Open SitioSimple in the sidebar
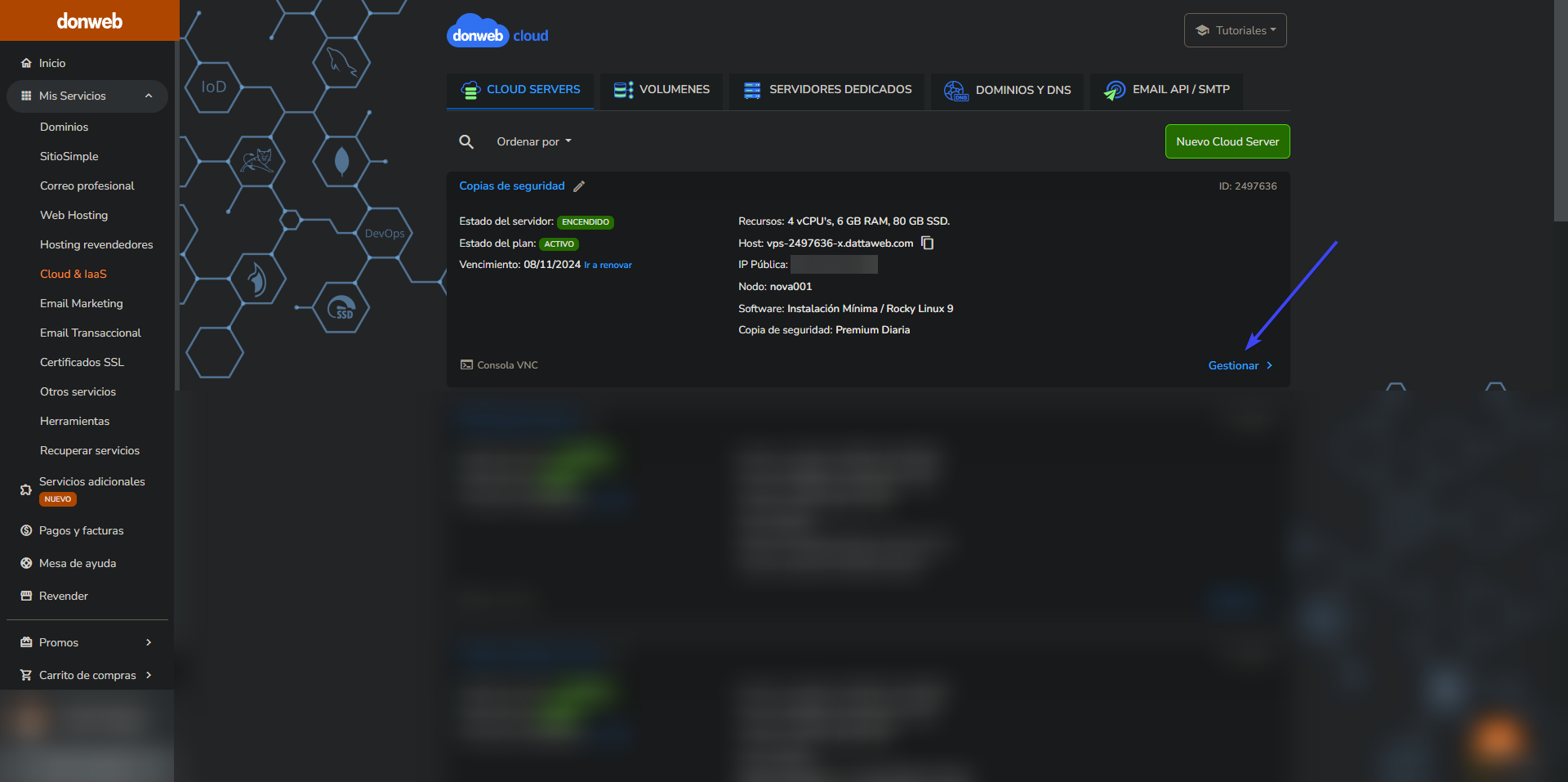Viewport: 1568px width, 782px height. [x=69, y=156]
